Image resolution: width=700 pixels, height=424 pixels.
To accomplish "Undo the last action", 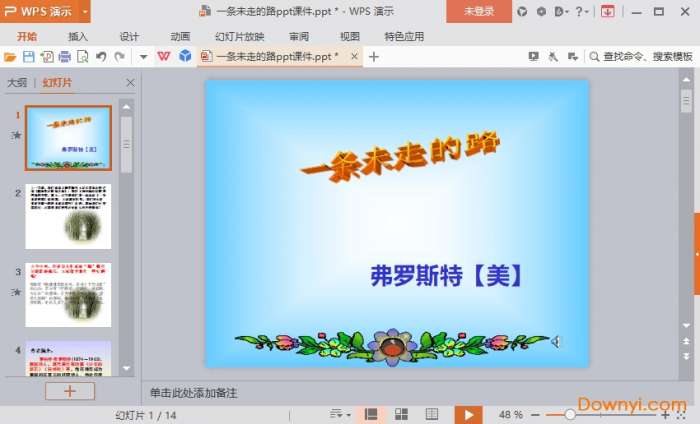I will coord(101,57).
